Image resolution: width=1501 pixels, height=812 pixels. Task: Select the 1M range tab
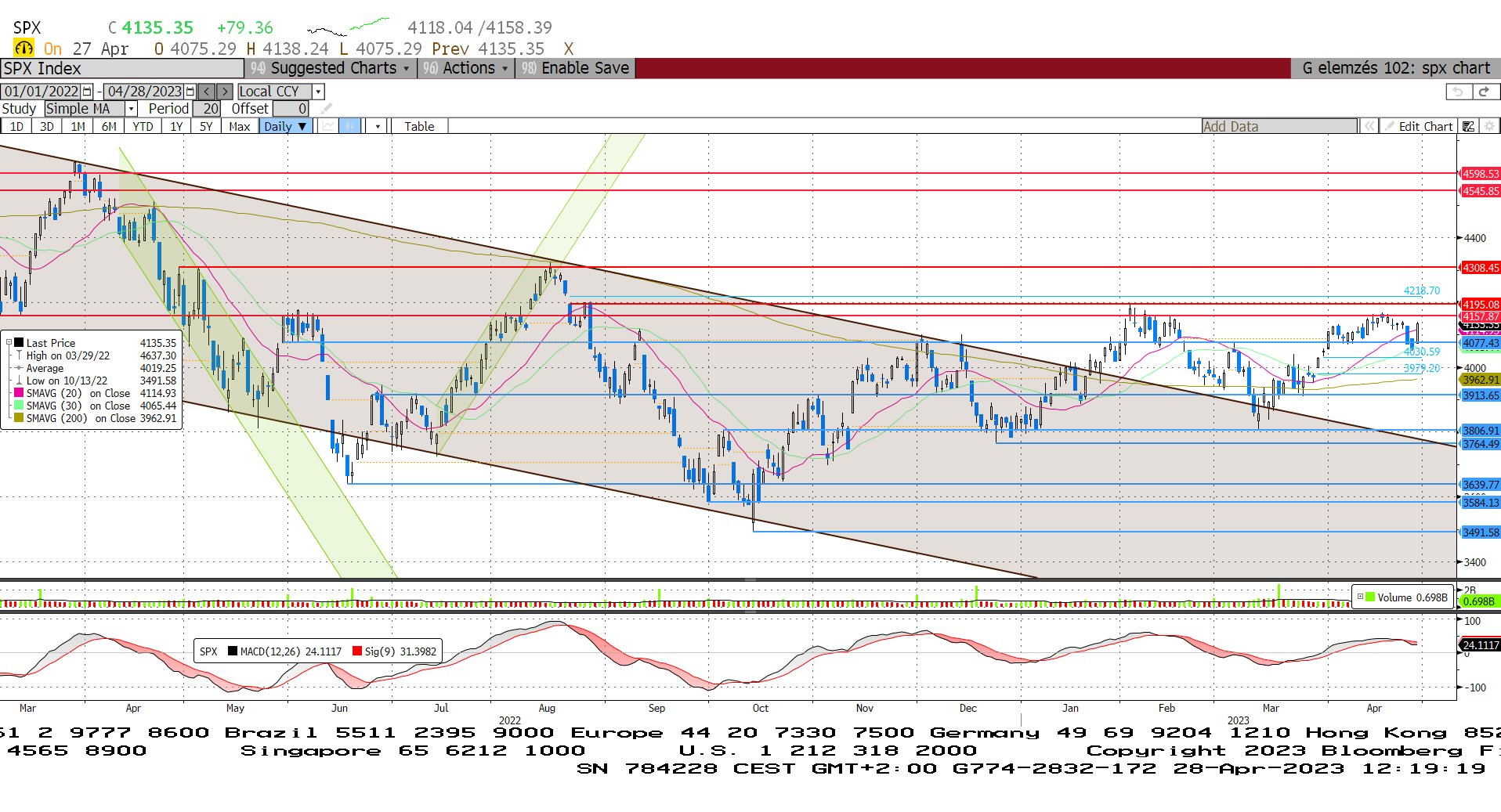tap(78, 126)
